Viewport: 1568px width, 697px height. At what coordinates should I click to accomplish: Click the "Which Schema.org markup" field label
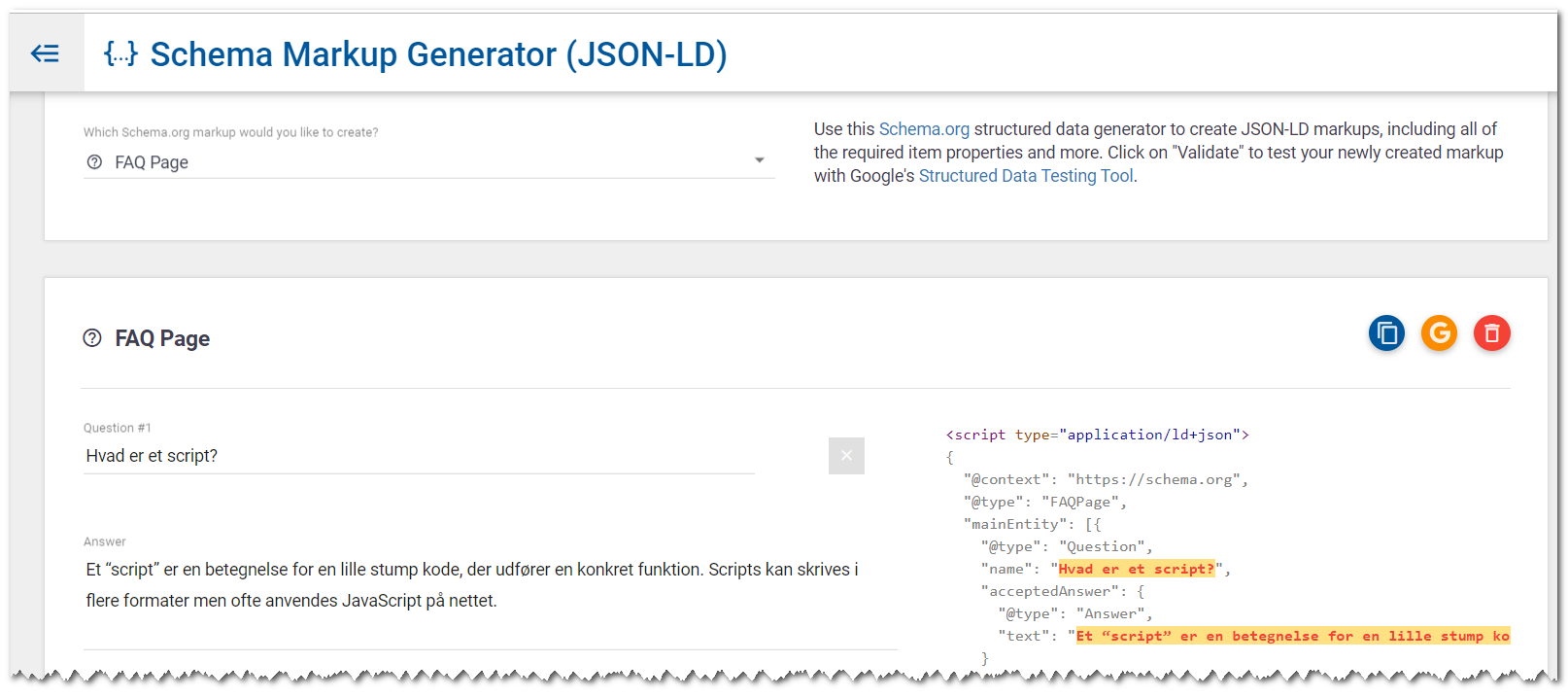[x=230, y=132]
